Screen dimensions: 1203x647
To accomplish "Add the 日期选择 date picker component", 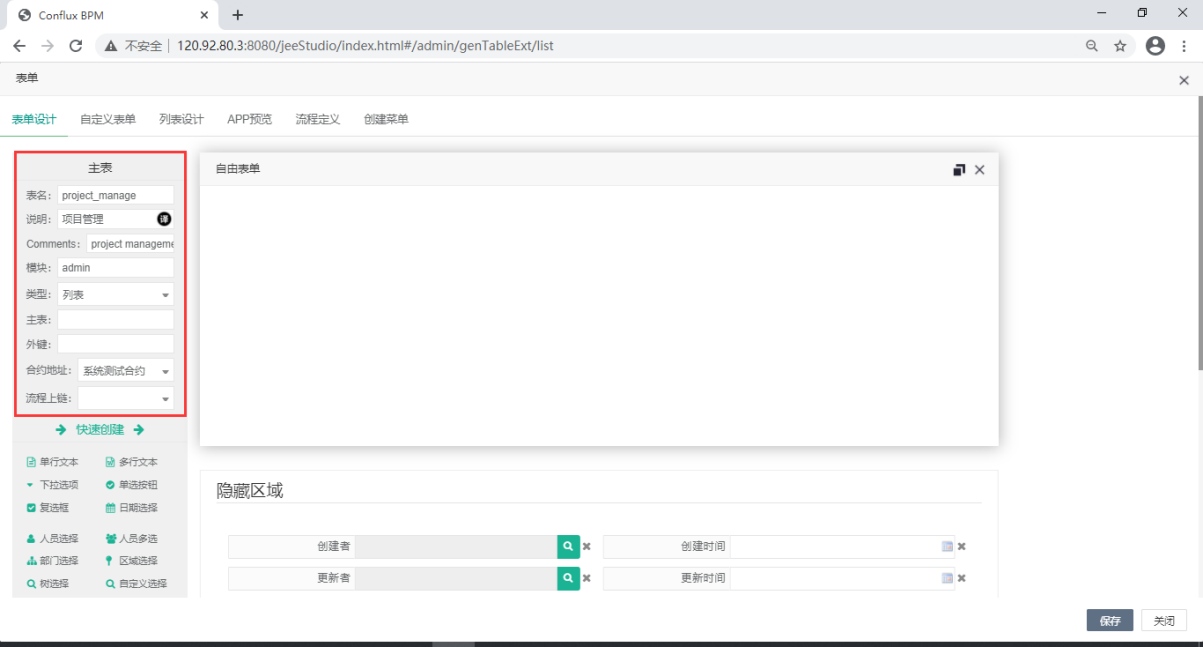I will [131, 507].
